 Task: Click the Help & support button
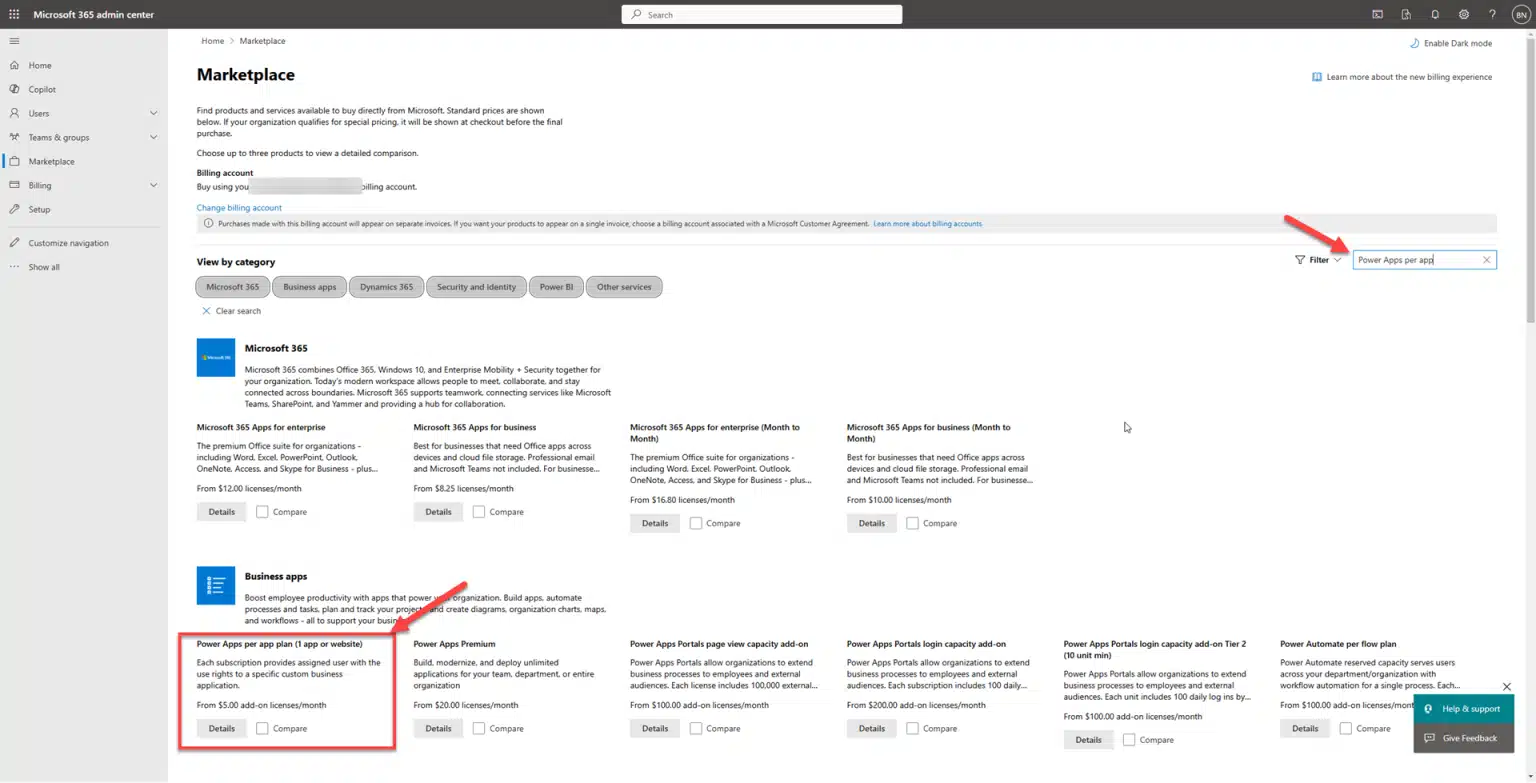[x=1463, y=709]
